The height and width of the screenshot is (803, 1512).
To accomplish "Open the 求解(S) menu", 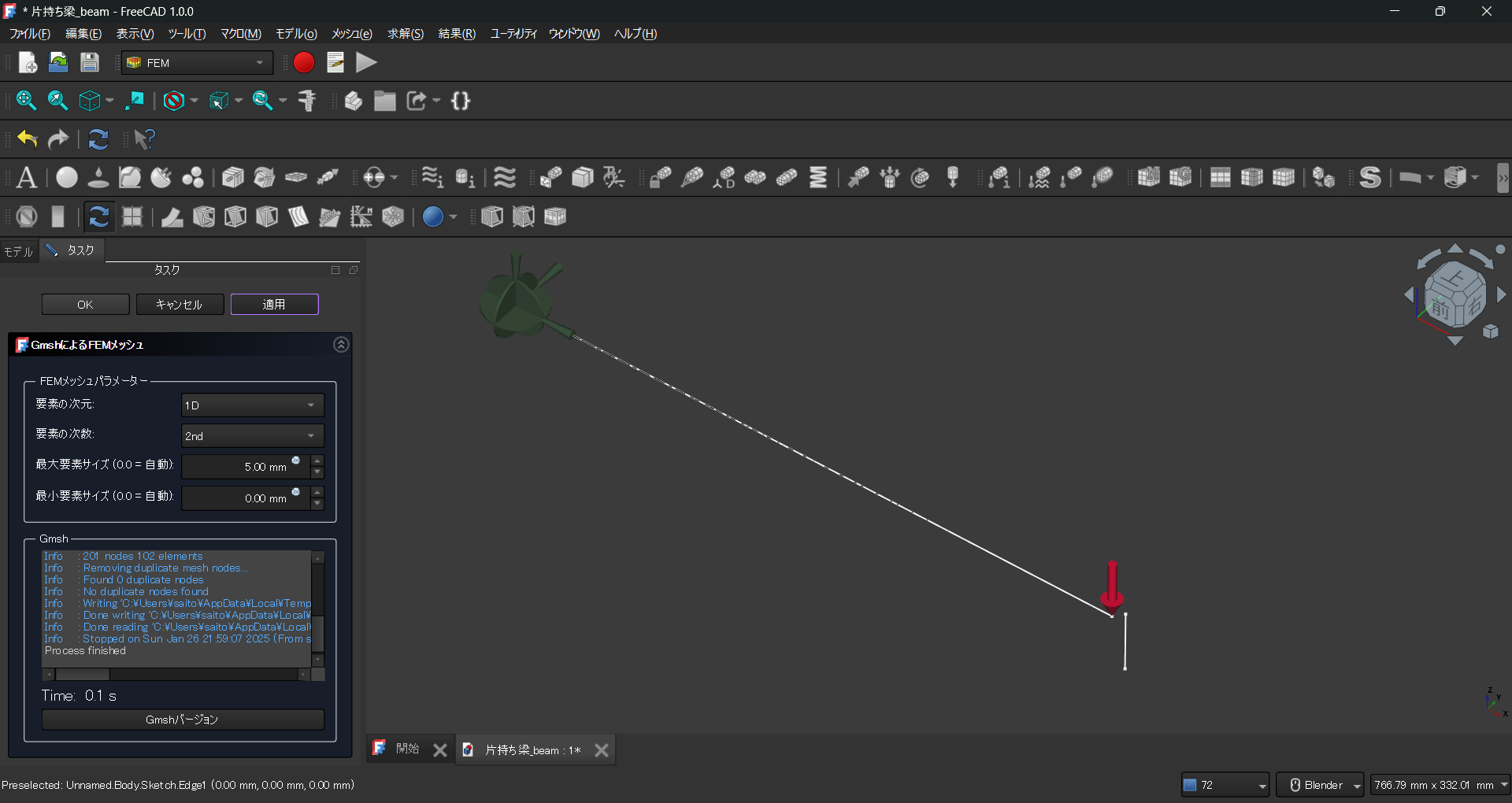I will (x=406, y=34).
